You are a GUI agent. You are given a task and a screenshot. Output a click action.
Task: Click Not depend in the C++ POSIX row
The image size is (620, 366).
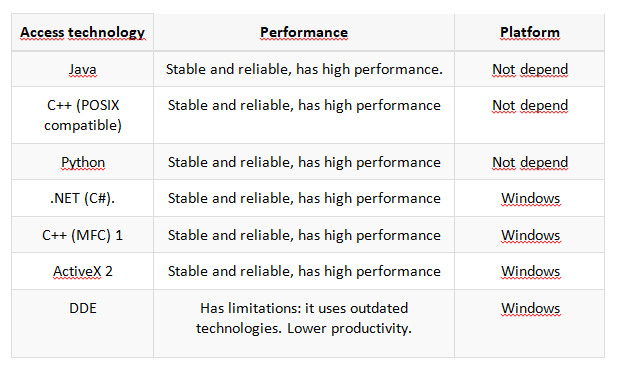tap(530, 105)
